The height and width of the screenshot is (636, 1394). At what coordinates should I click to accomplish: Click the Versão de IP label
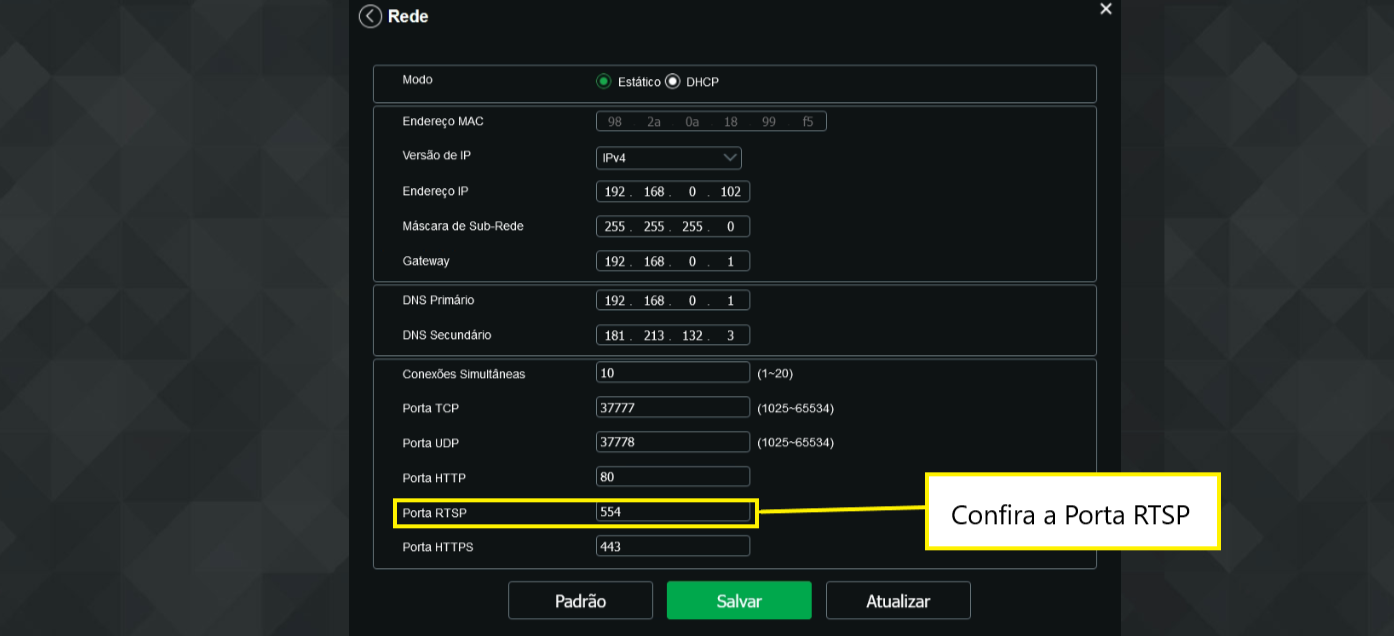point(436,156)
